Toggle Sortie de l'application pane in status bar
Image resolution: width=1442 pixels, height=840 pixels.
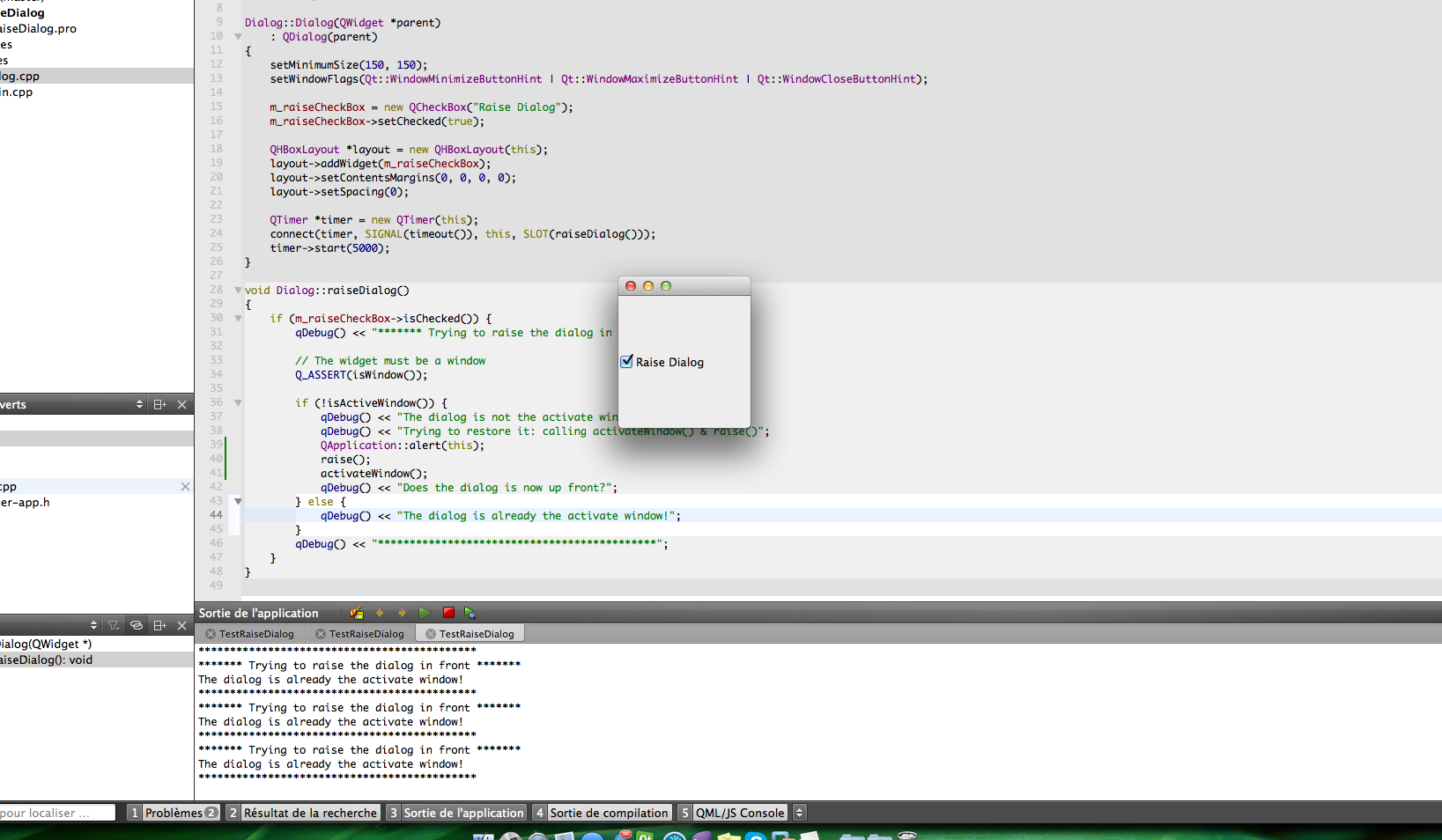click(x=456, y=813)
